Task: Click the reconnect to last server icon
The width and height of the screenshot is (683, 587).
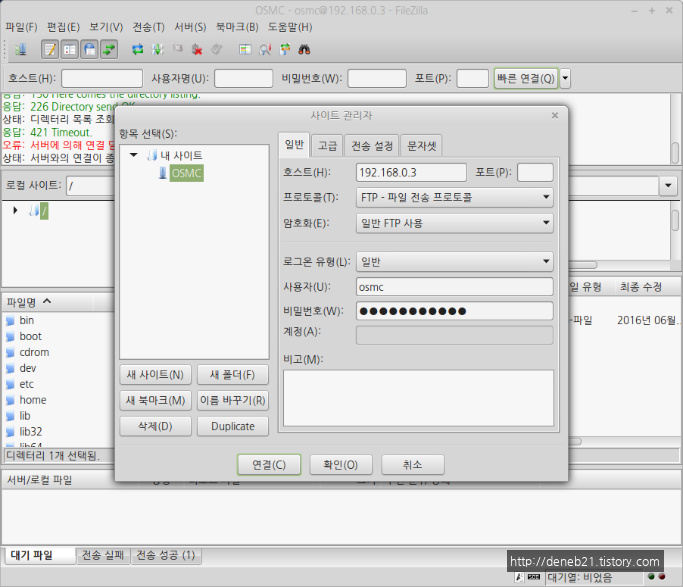Action: [x=215, y=49]
